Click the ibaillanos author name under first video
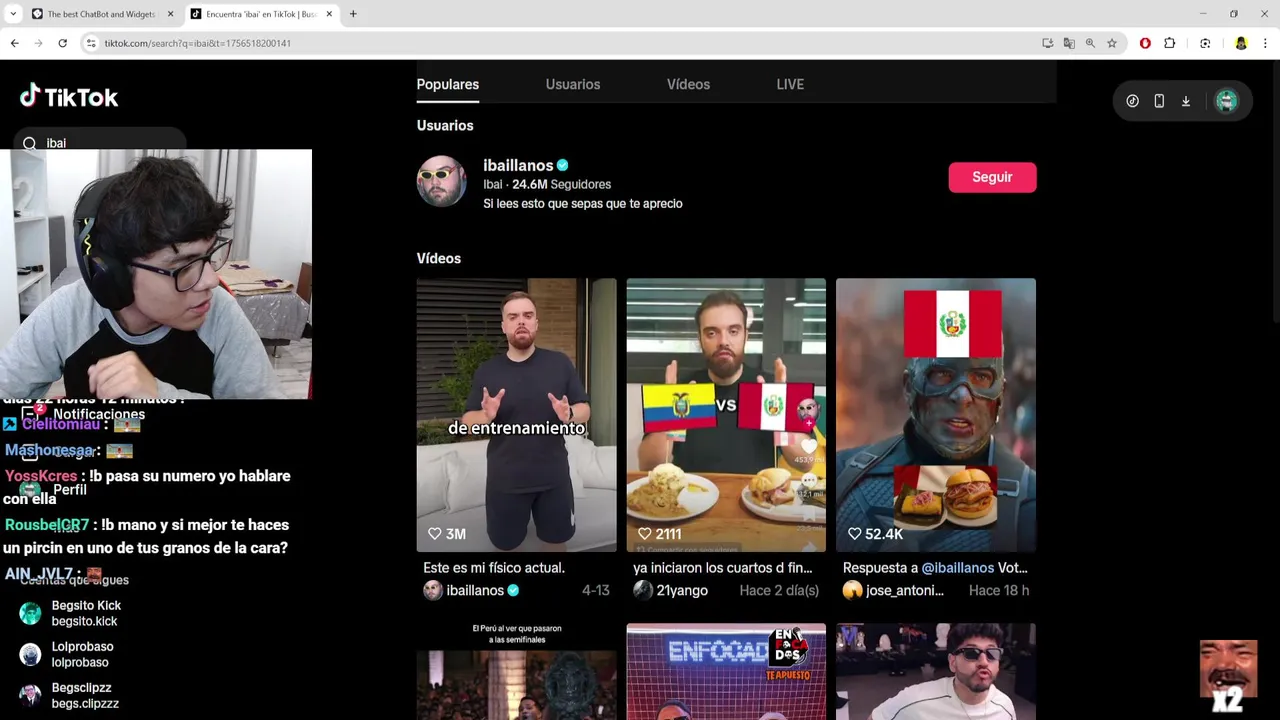The height and width of the screenshot is (720, 1280). 475,590
